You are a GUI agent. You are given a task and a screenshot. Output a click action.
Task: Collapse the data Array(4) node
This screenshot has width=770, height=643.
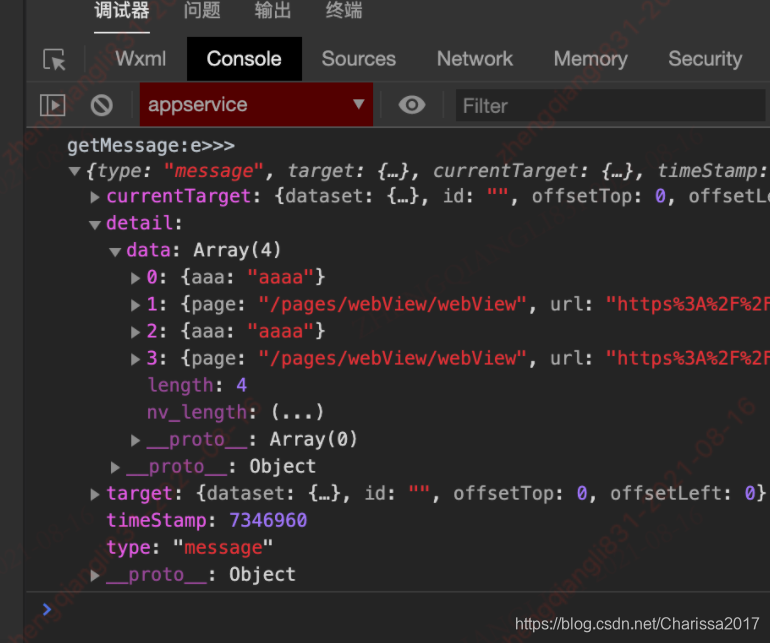[x=116, y=251]
